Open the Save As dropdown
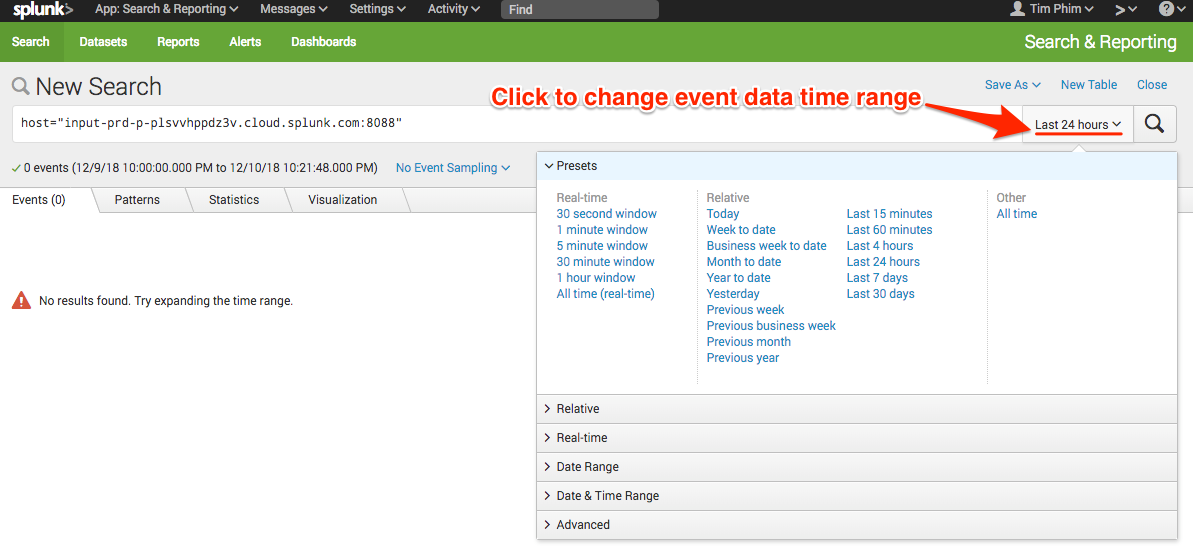The width and height of the screenshot is (1193, 548). (1013, 84)
